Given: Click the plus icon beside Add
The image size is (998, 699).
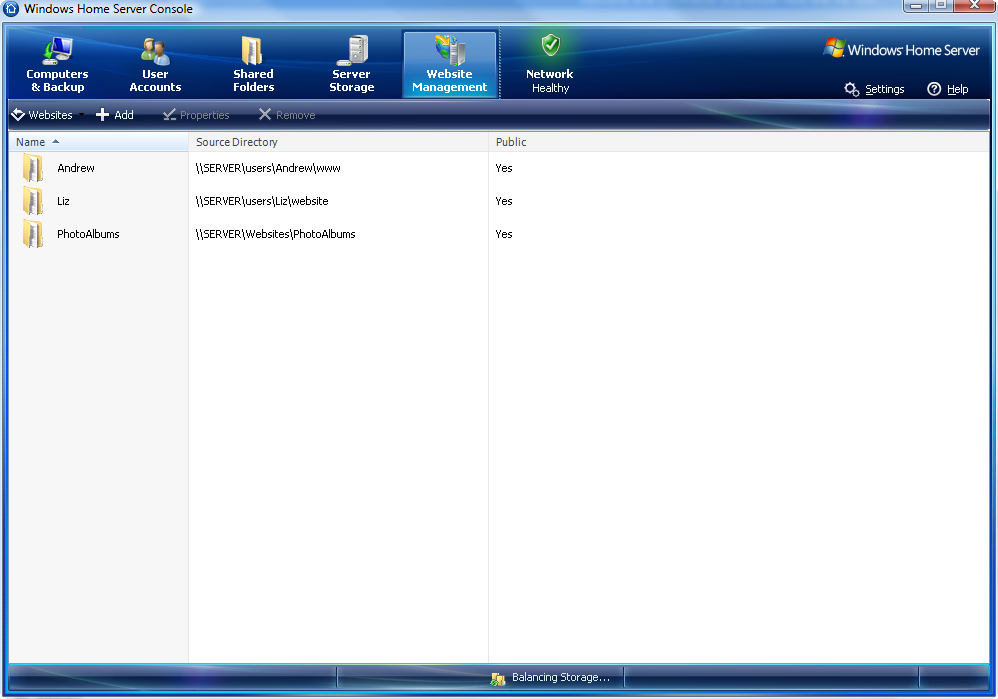Looking at the screenshot, I should point(102,115).
